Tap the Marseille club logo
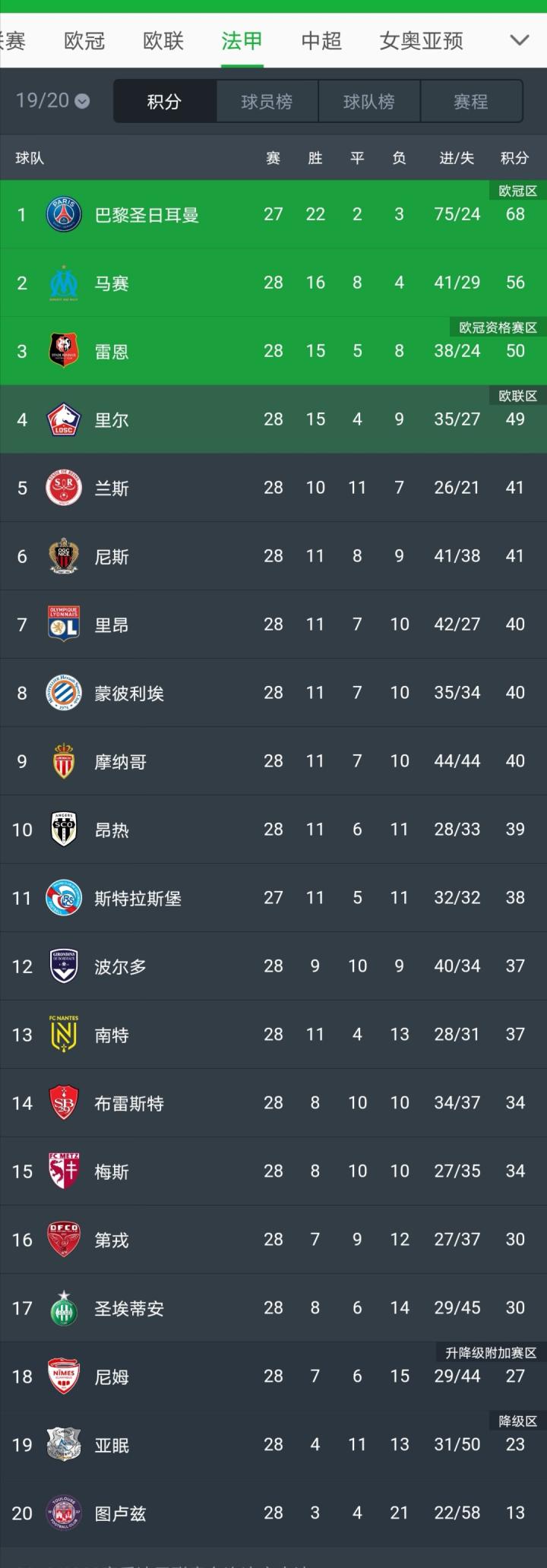The image size is (547, 1568). pyautogui.click(x=64, y=283)
